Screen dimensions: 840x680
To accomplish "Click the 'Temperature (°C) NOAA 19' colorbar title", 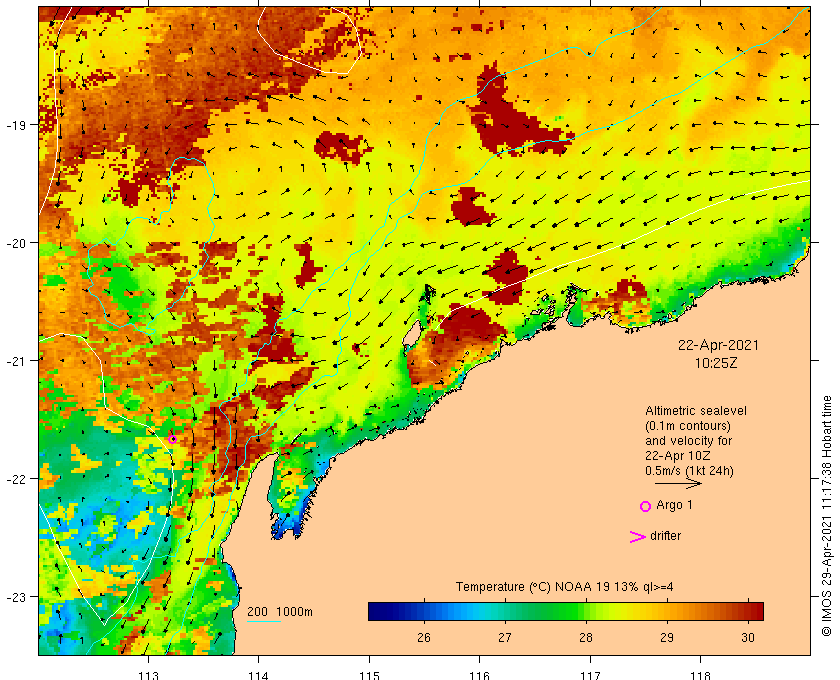I will pyautogui.click(x=565, y=587).
